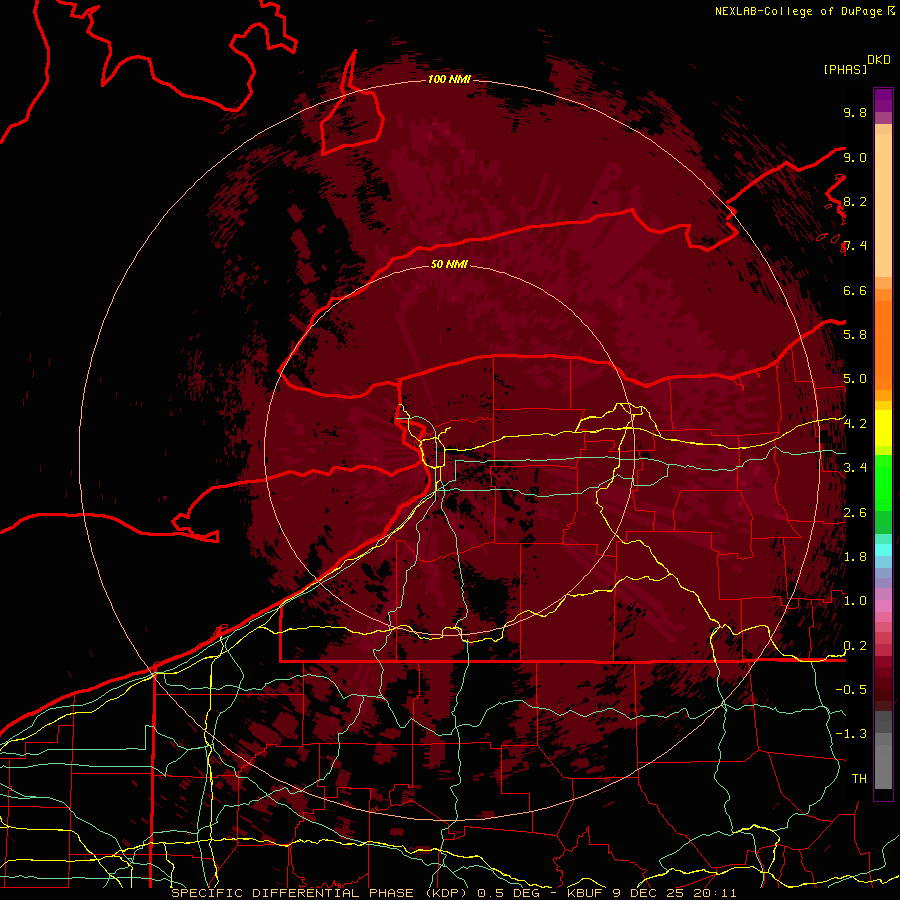Viewport: 900px width, 900px height.
Task: Select the 2.6 scale value
Action: point(855,512)
